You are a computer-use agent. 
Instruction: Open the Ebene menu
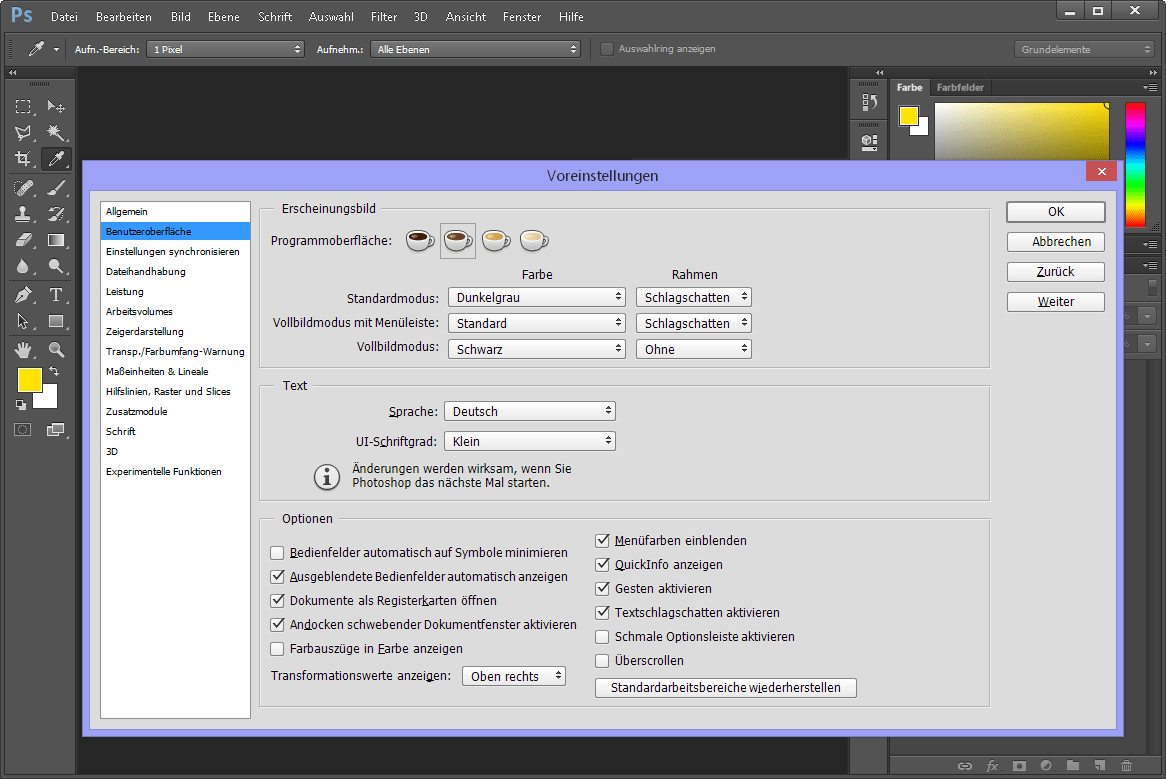224,16
